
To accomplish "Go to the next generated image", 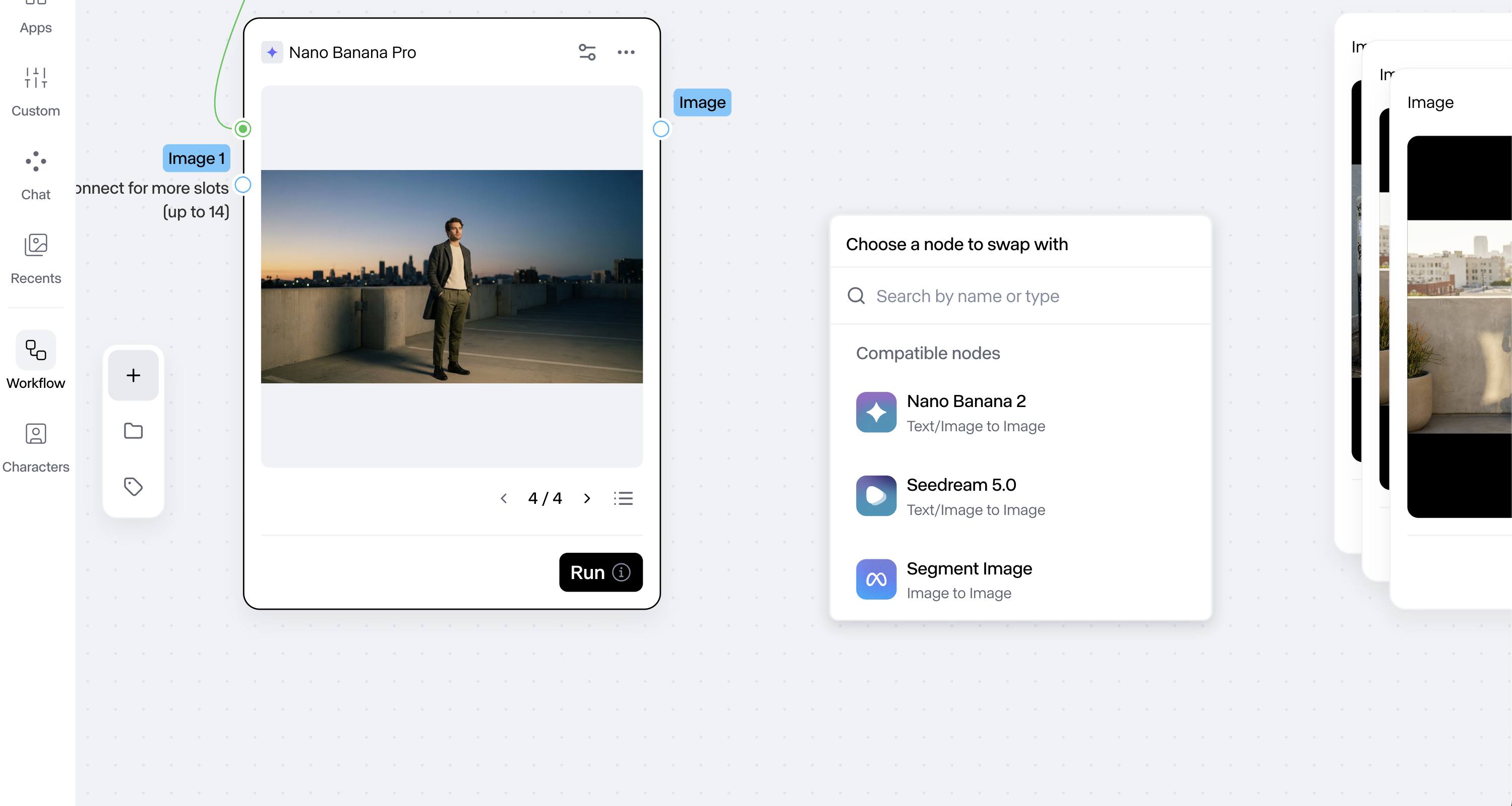I will pos(587,498).
